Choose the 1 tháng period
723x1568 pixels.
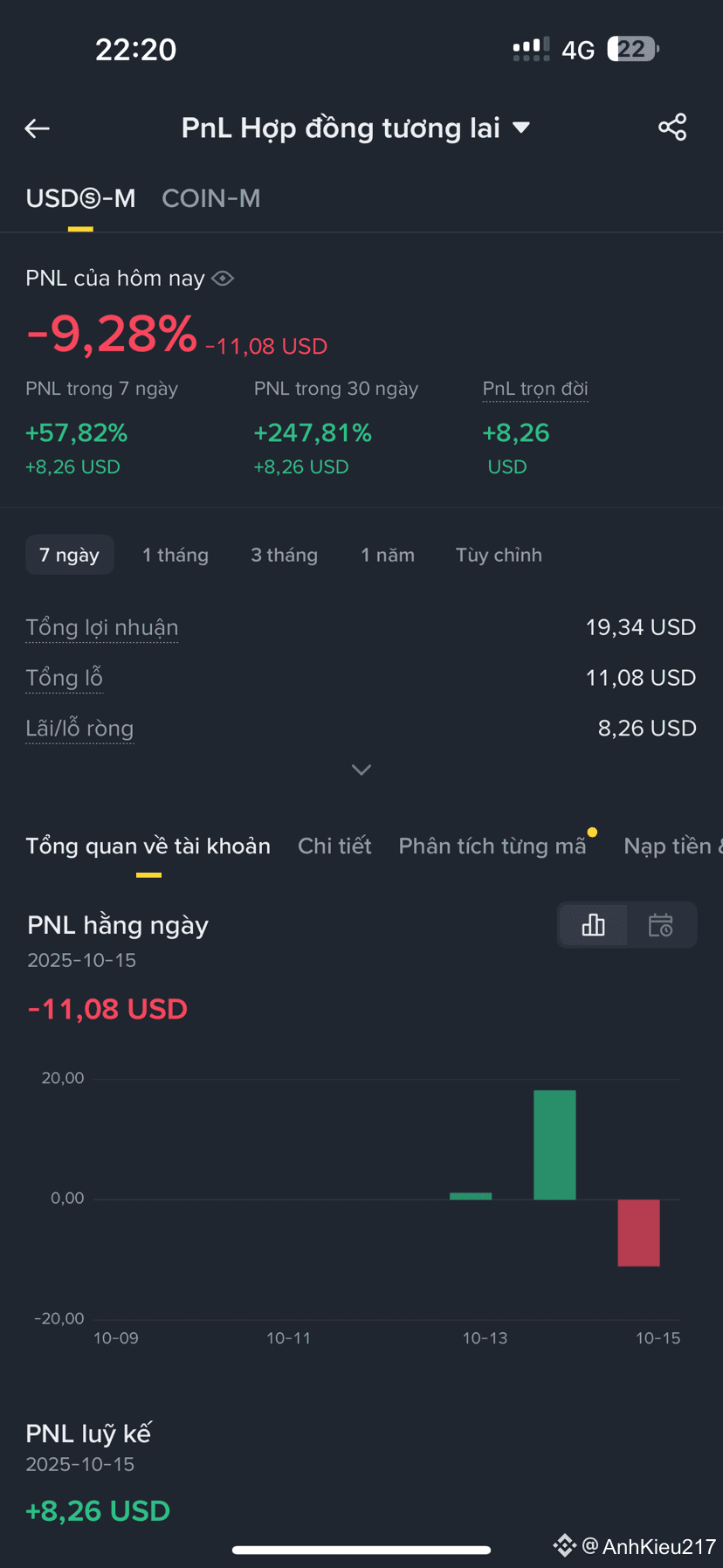(176, 555)
